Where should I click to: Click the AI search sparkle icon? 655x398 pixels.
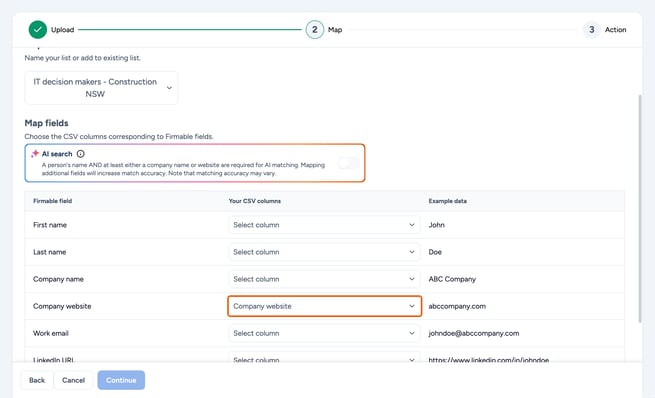(35, 154)
